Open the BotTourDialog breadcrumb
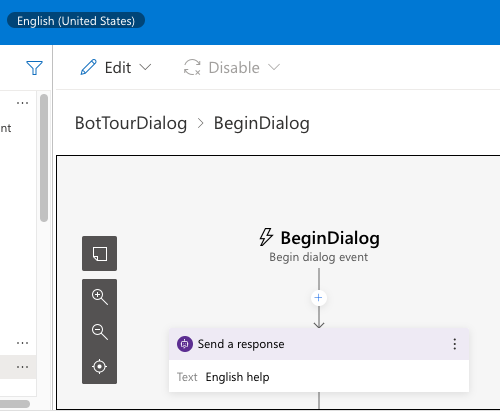The height and width of the screenshot is (411, 500). (131, 123)
